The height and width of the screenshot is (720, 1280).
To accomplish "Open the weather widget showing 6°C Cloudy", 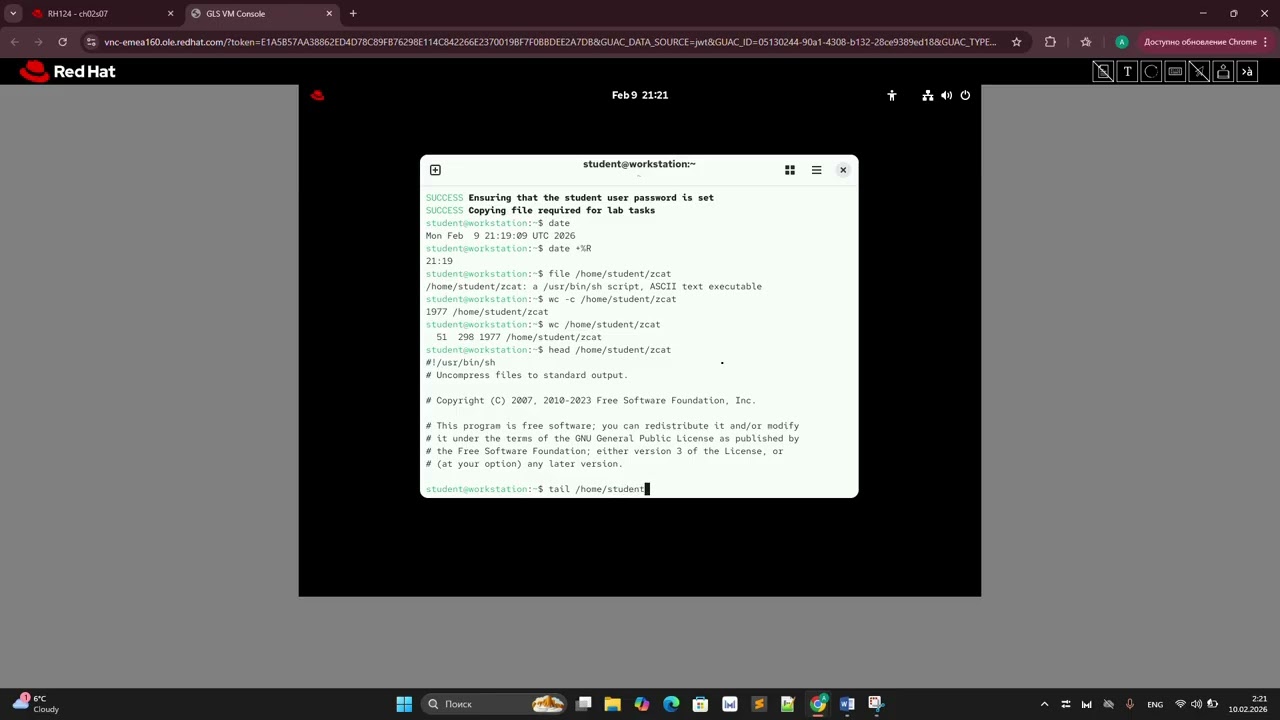I will (x=36, y=704).
